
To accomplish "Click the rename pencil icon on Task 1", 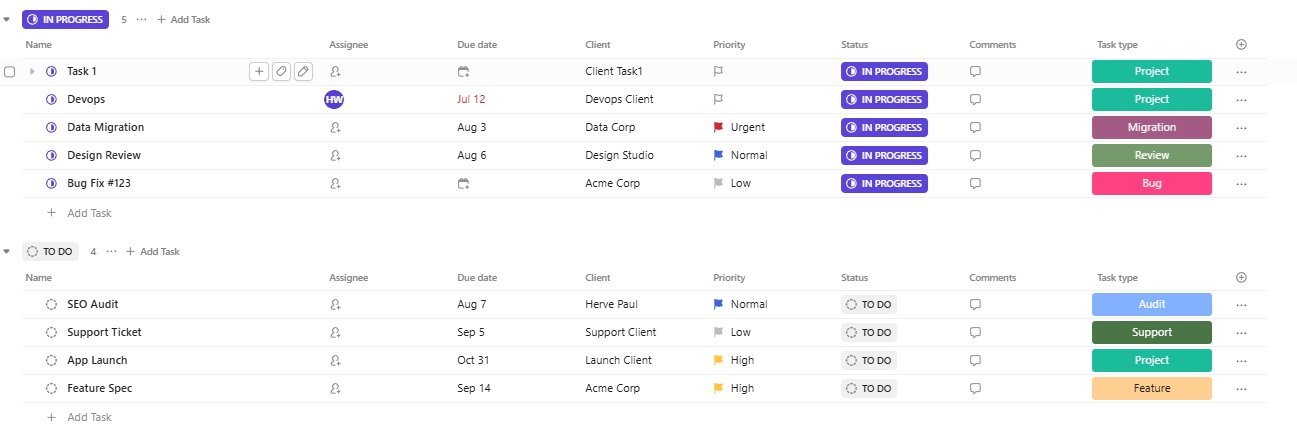I will (x=303, y=71).
